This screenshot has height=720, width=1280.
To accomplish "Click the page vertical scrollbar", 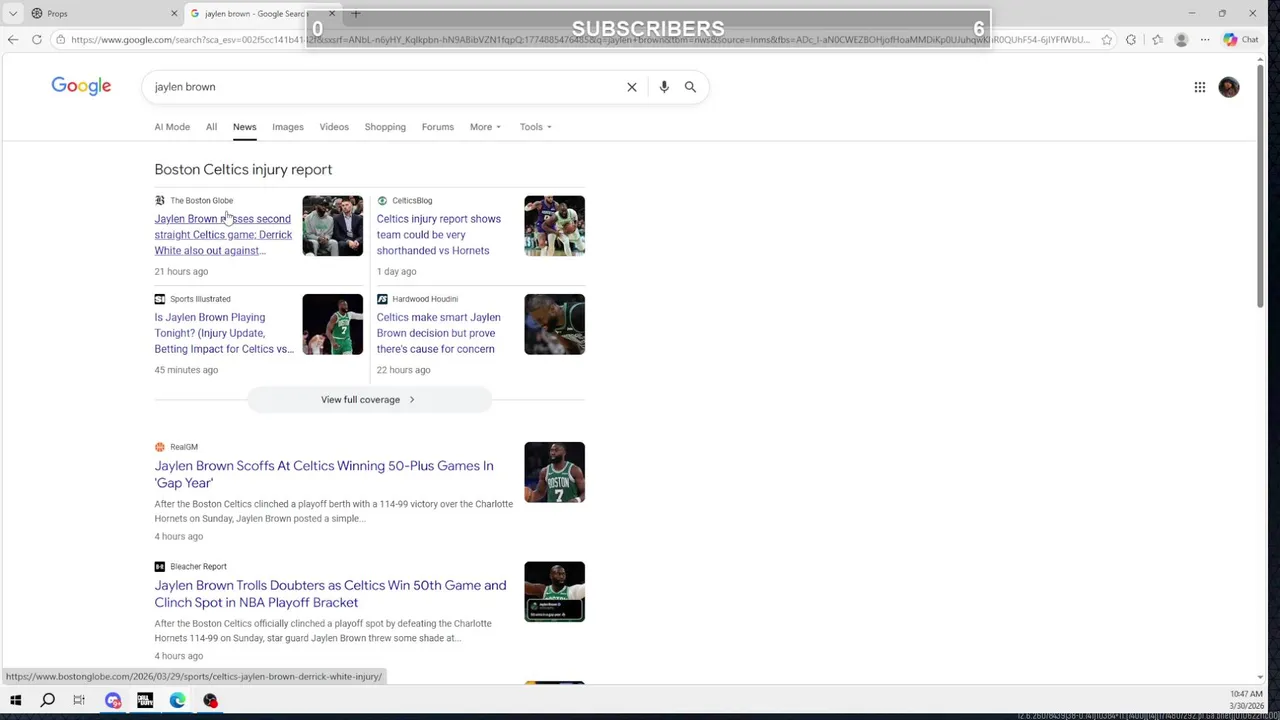I will coord(1259,185).
